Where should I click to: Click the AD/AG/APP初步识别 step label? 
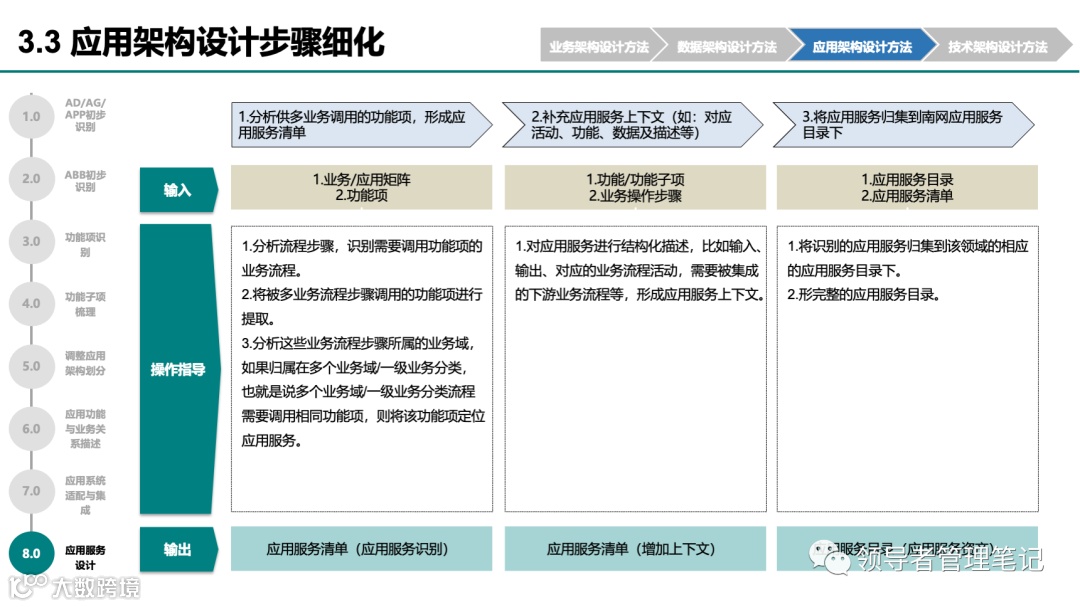click(x=85, y=114)
